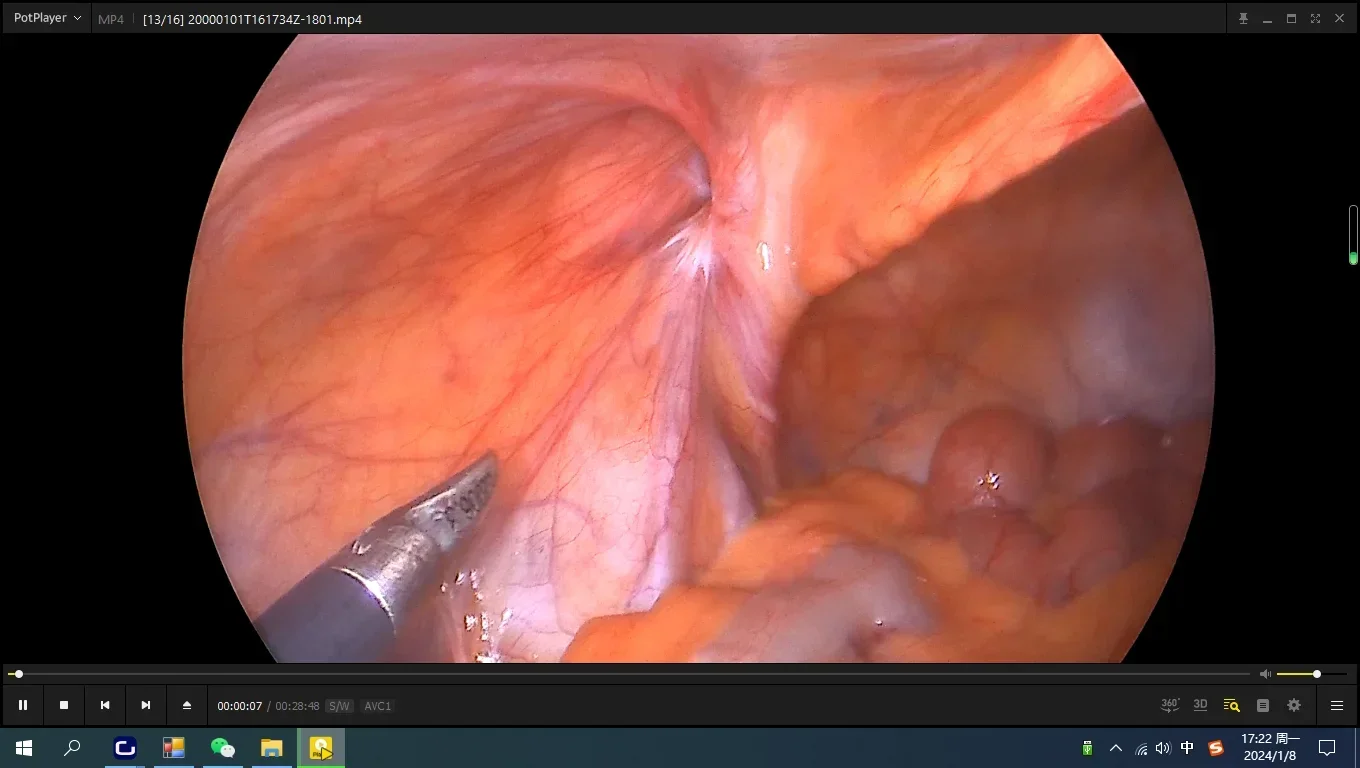Open WeChat from the taskbar

click(x=222, y=748)
